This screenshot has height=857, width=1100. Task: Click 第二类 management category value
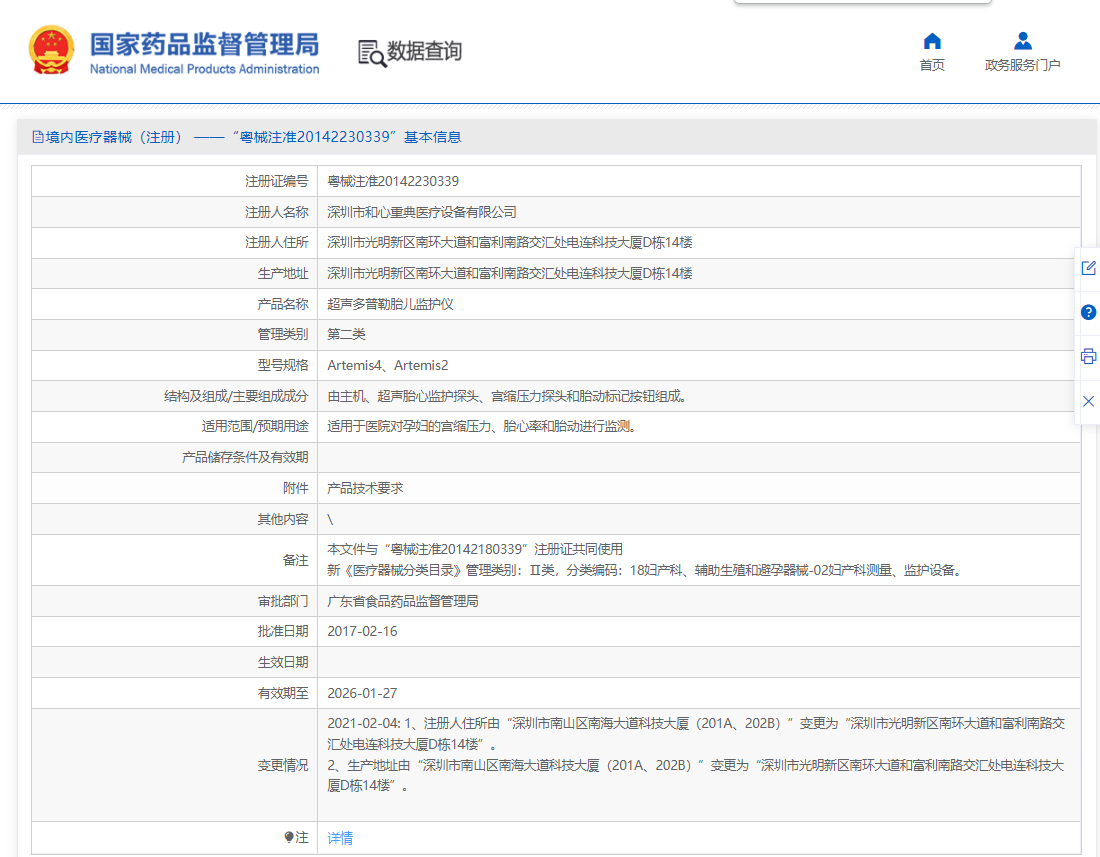(x=347, y=335)
